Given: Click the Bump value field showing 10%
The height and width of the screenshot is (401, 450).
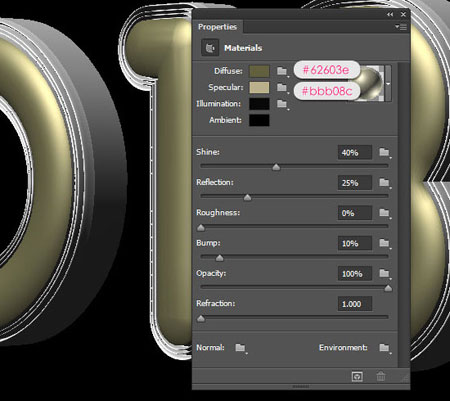Looking at the screenshot, I should pos(355,243).
